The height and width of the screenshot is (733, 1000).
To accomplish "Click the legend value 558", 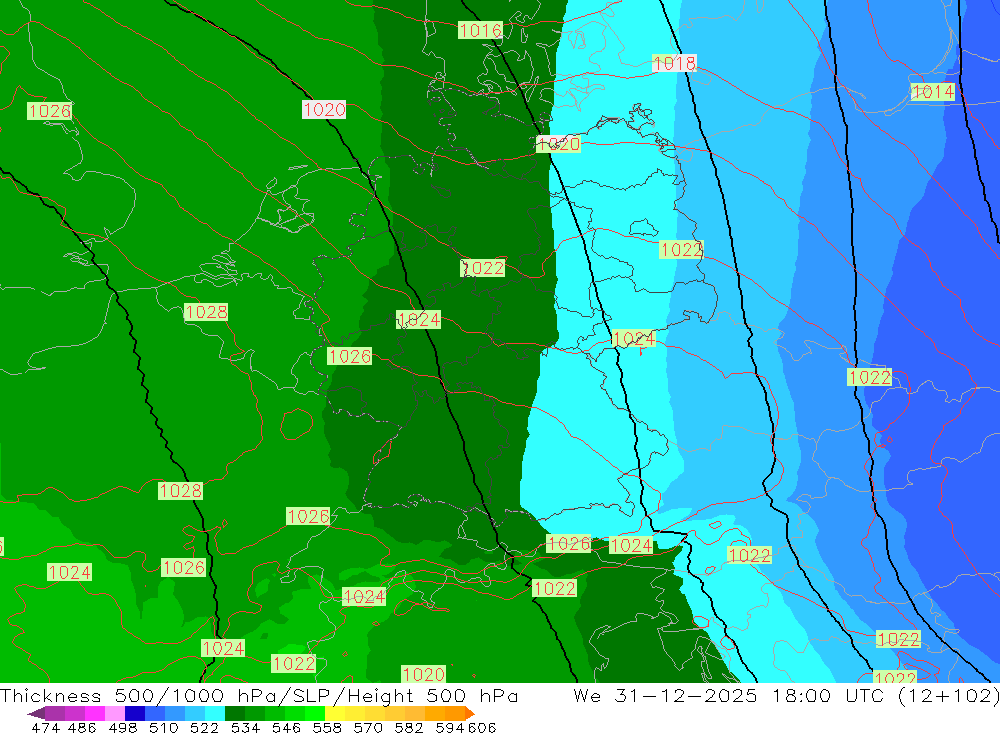I will click(x=327, y=727).
